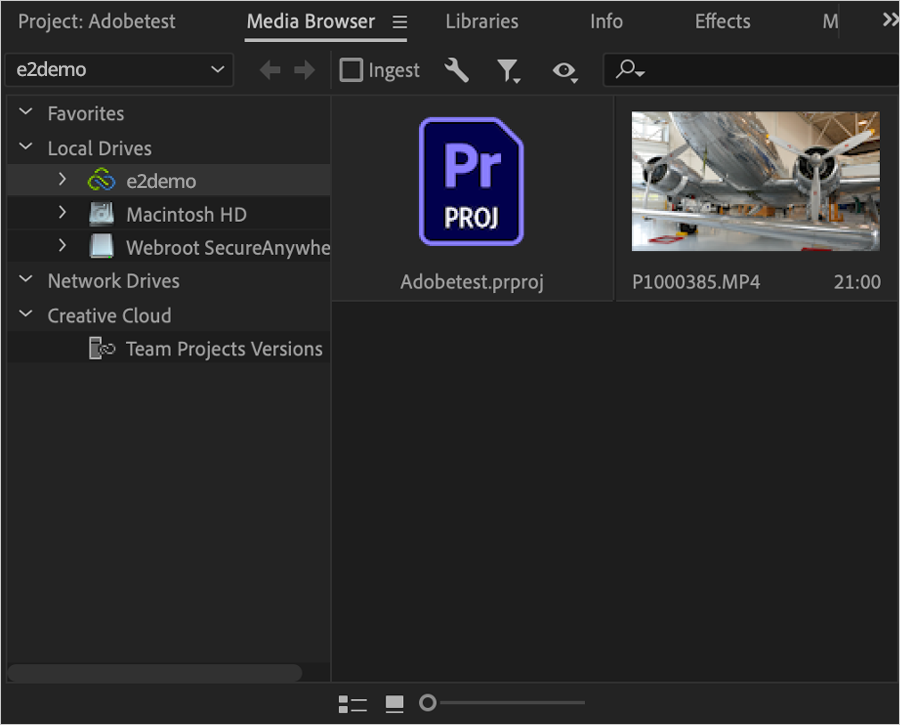Open the file types filter funnel
Image resolution: width=900 pixels, height=725 pixels.
pos(509,71)
